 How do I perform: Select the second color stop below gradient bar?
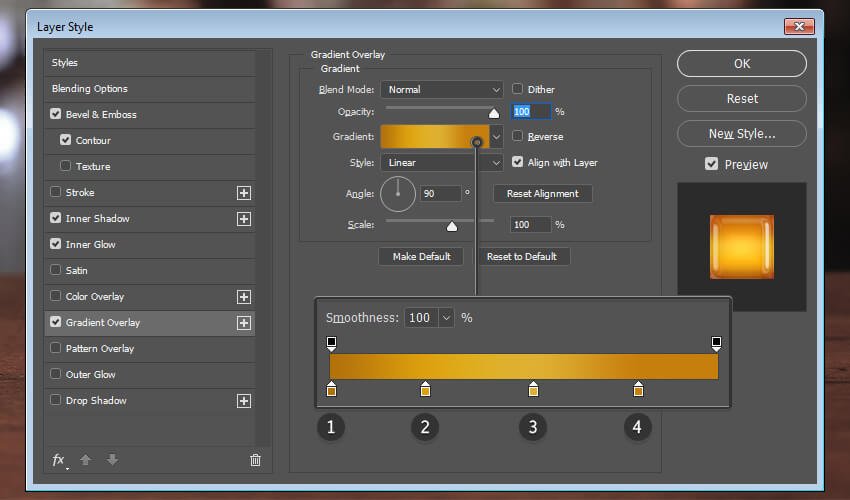click(426, 389)
